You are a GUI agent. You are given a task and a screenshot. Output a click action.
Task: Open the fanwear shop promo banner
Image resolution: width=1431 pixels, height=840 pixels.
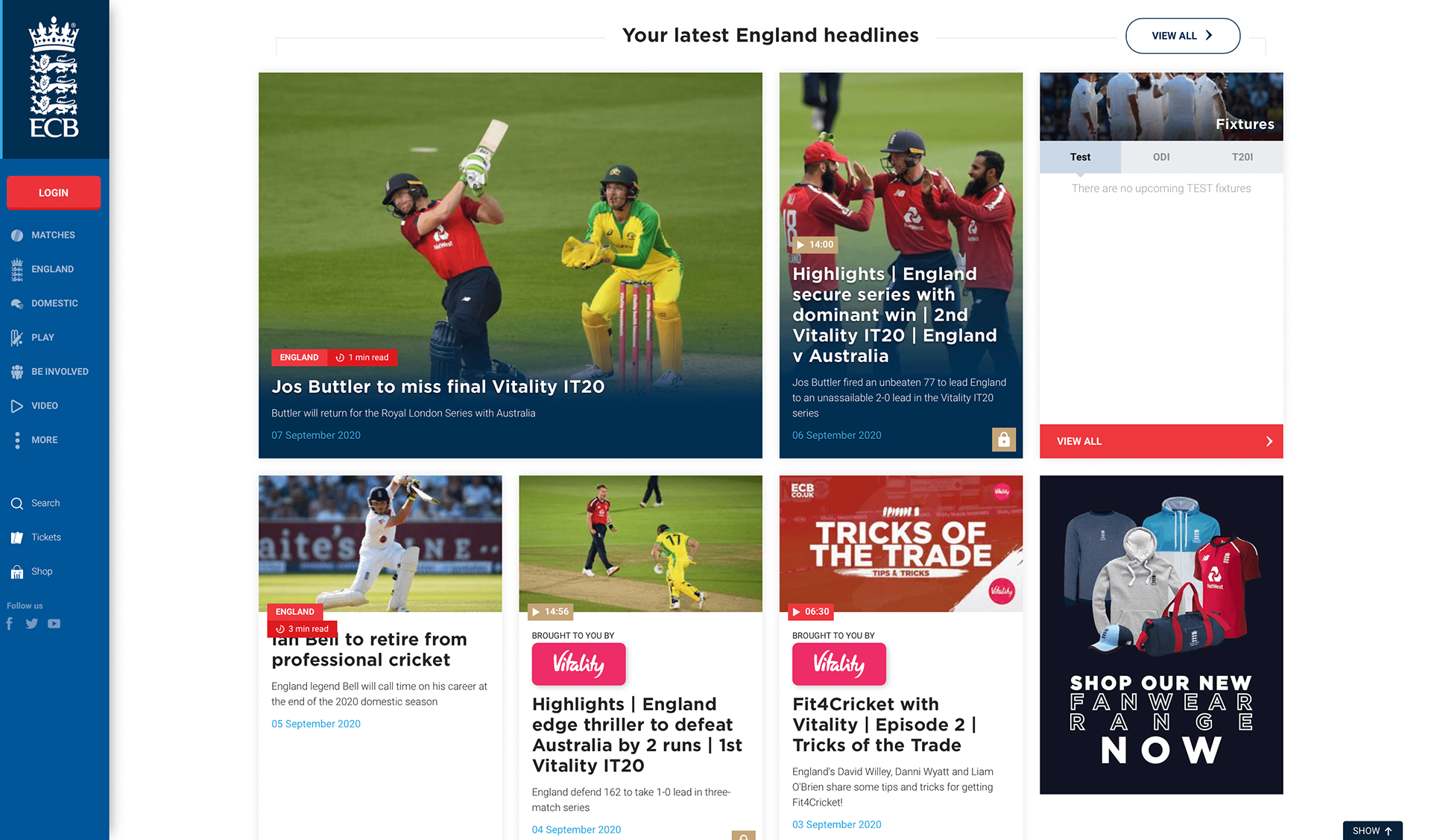(x=1161, y=635)
